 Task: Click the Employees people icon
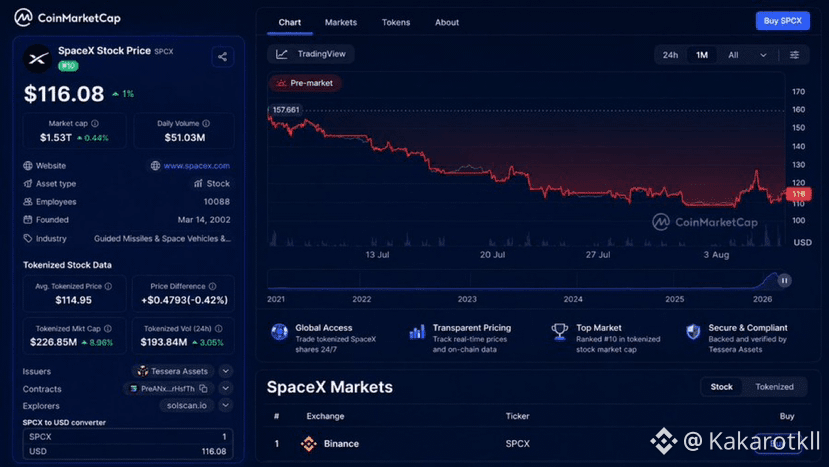[x=28, y=202]
